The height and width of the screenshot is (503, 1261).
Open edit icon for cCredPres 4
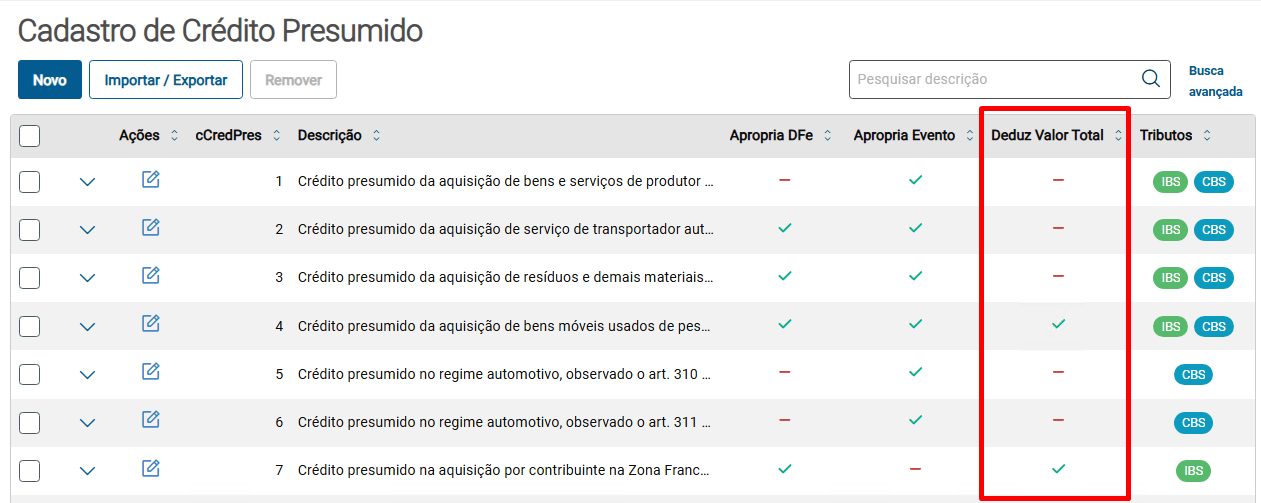pos(151,323)
